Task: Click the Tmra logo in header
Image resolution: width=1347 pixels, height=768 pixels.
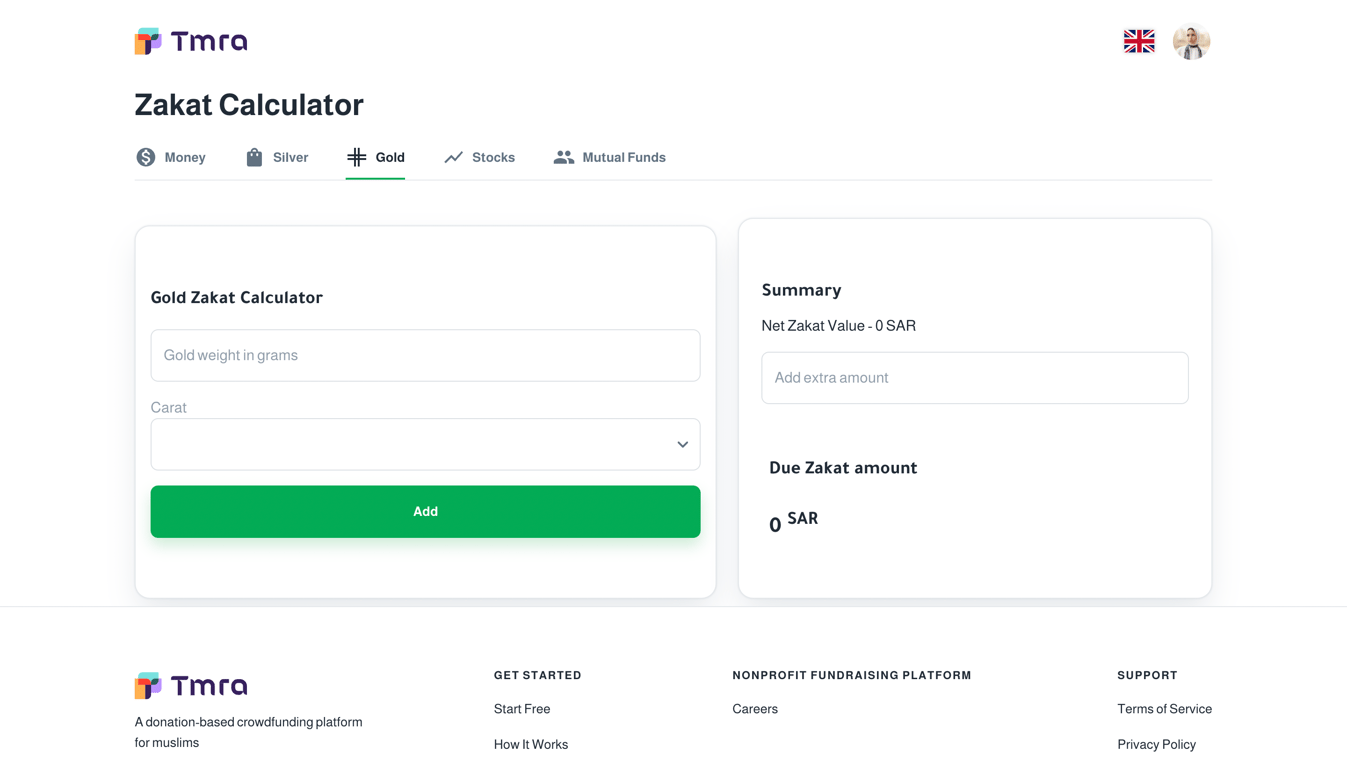Action: click(x=191, y=41)
